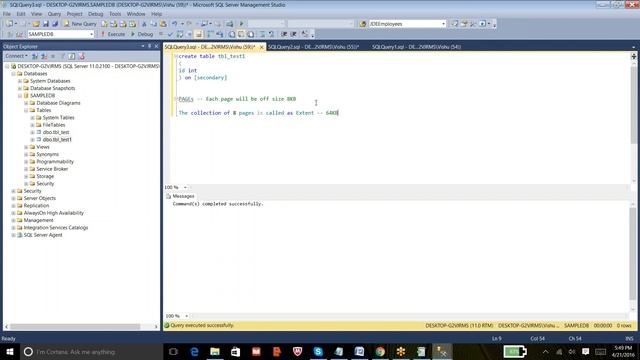640x360 pixels.
Task: Click the Copy icon in toolbar
Action: [x=153, y=24]
